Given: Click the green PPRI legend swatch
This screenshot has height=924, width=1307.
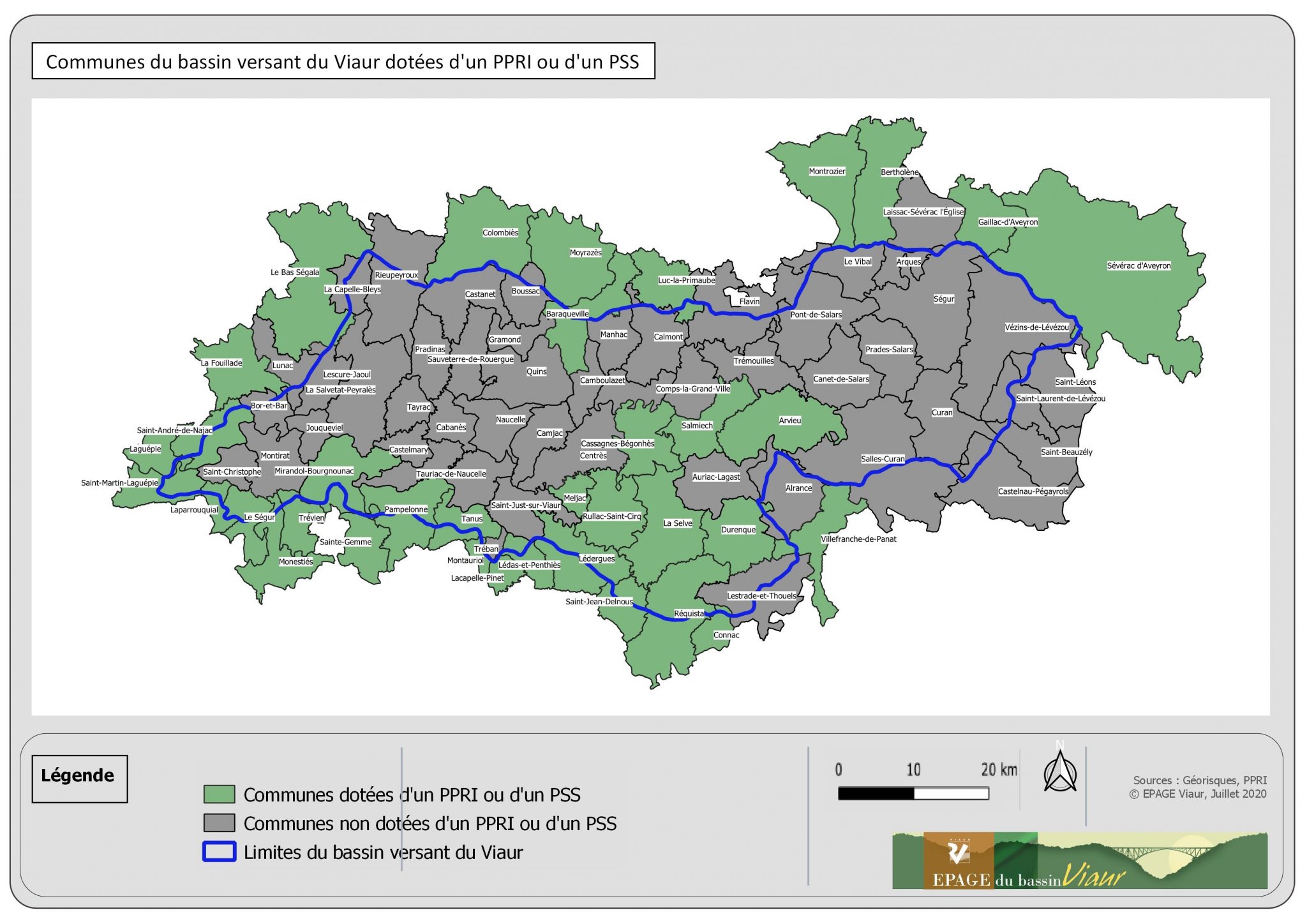Looking at the screenshot, I should tap(219, 794).
